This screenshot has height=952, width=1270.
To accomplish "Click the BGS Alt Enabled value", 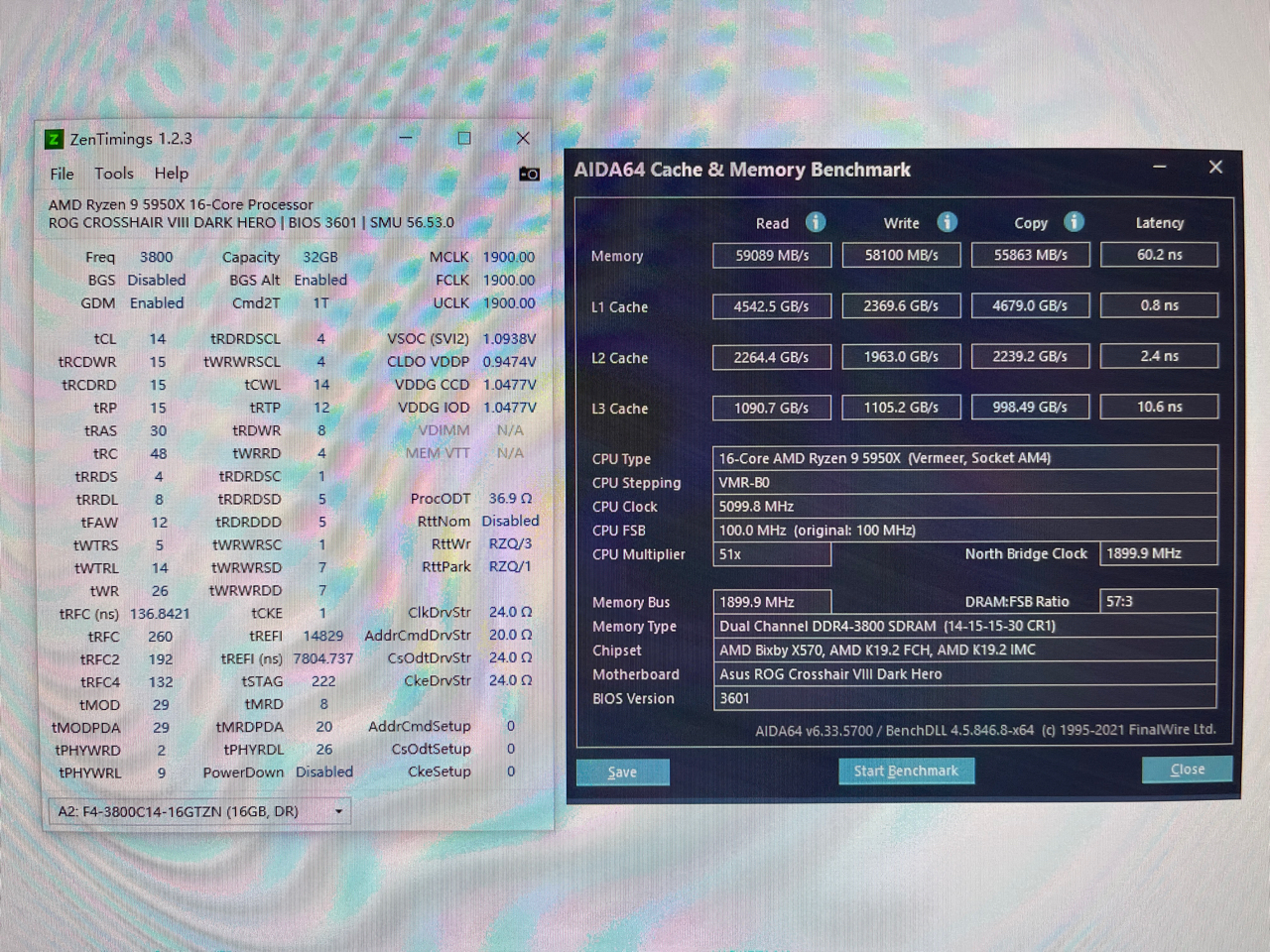I will coord(320,281).
